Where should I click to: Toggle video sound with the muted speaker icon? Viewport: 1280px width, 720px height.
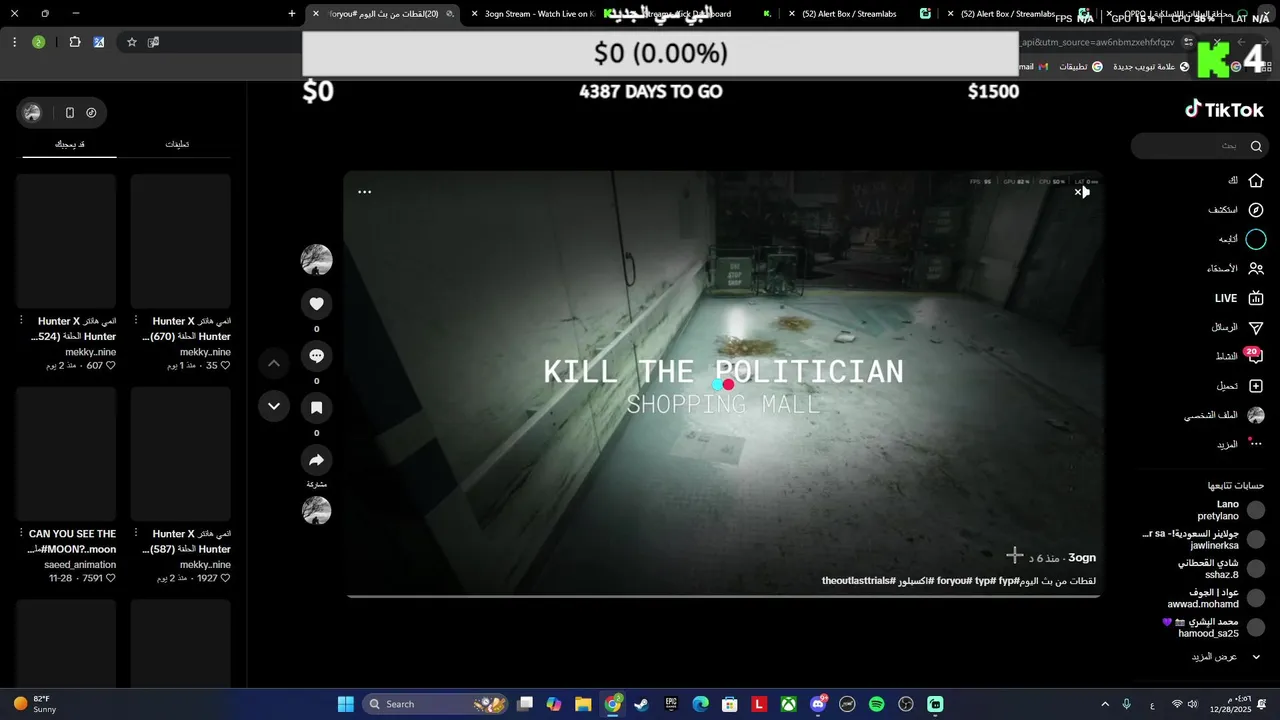click(1082, 192)
